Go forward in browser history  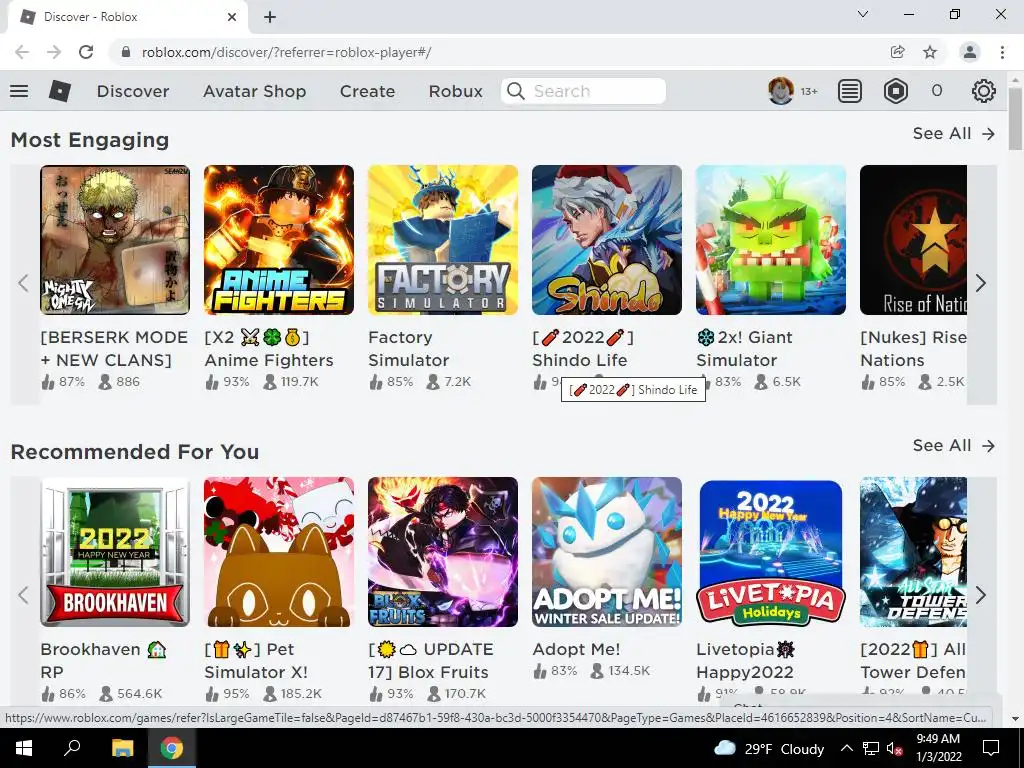tap(54, 52)
